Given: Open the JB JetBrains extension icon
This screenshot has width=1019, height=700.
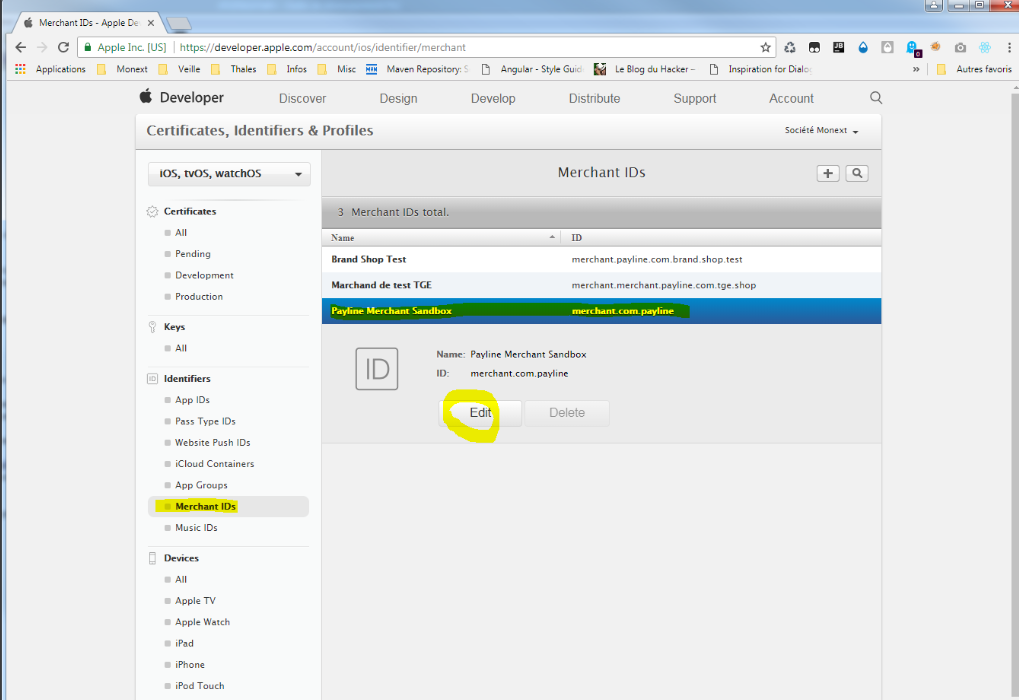Looking at the screenshot, I should (x=838, y=47).
